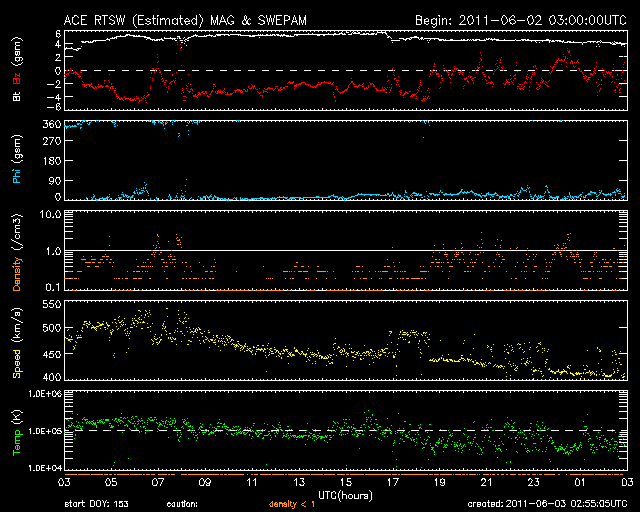
Task: Select the 09 hour tick on time axis
Action: 205,481
